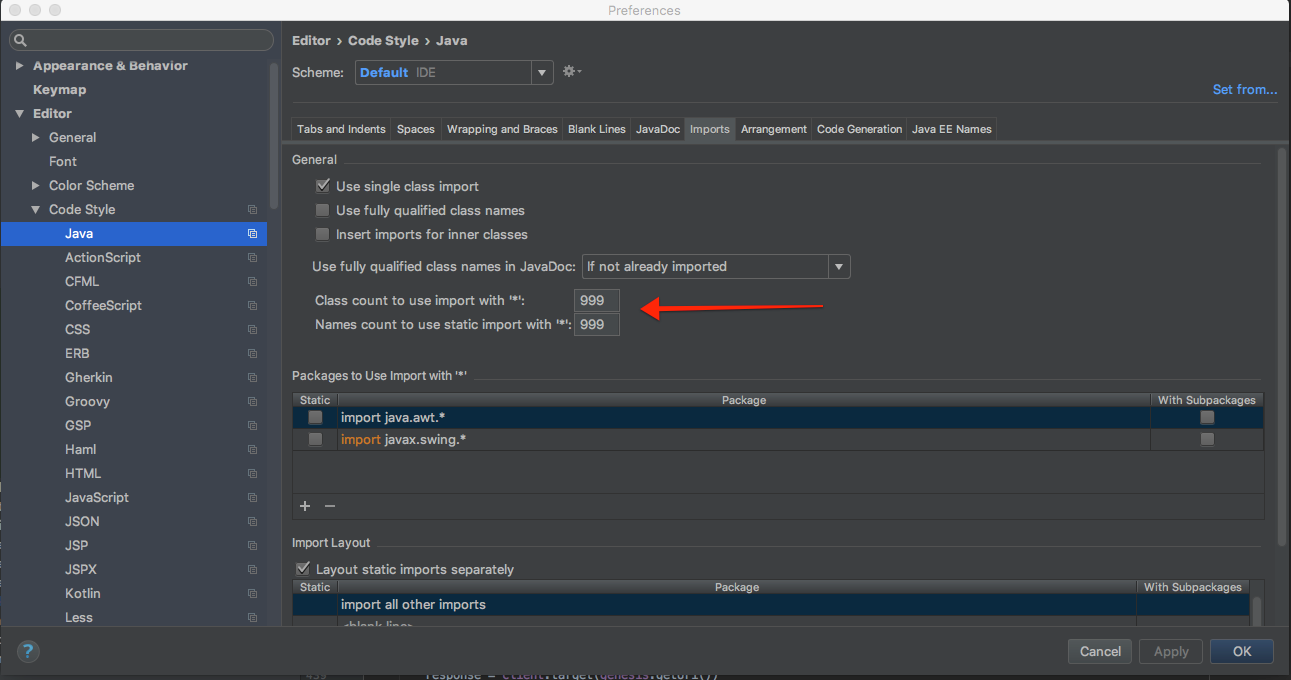This screenshot has width=1291, height=680.
Task: Click the scheme settings icon beside CoffeeScript
Action: click(252, 306)
